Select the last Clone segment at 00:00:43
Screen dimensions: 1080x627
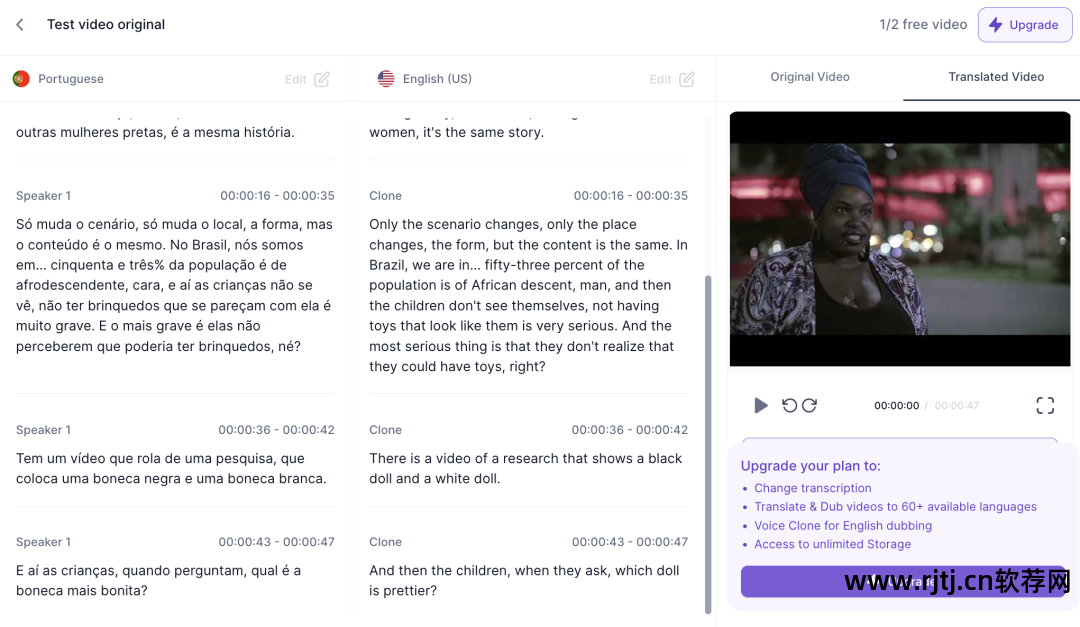point(528,566)
